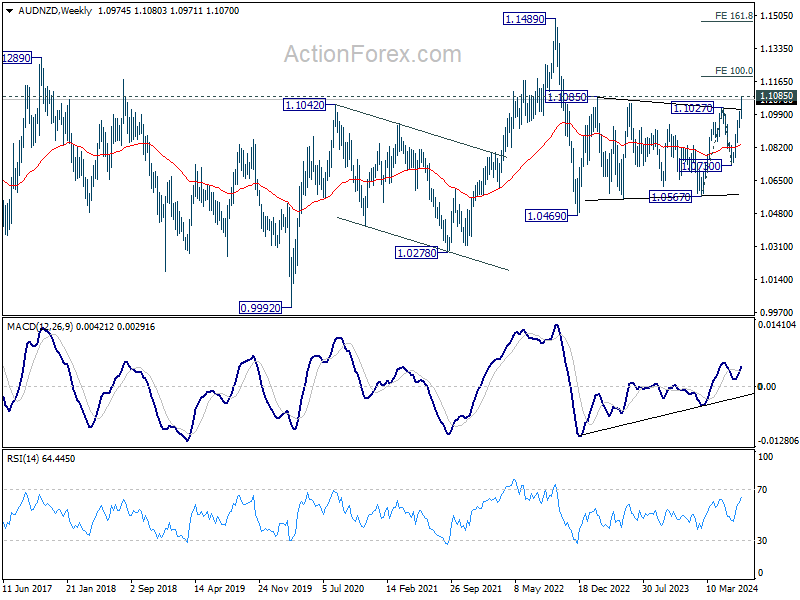Click the 11 Jun 2017 date on time axis
Screen dimensions: 800x600
pyautogui.click(x=28, y=588)
